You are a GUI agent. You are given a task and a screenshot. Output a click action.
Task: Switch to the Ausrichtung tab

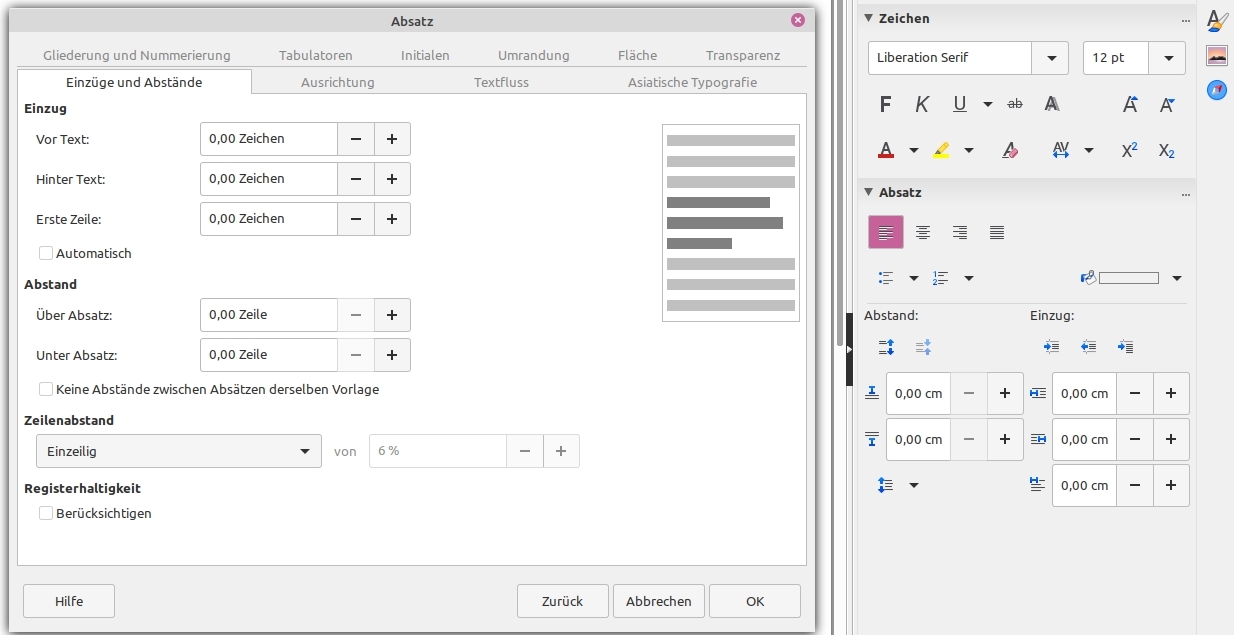tap(338, 82)
